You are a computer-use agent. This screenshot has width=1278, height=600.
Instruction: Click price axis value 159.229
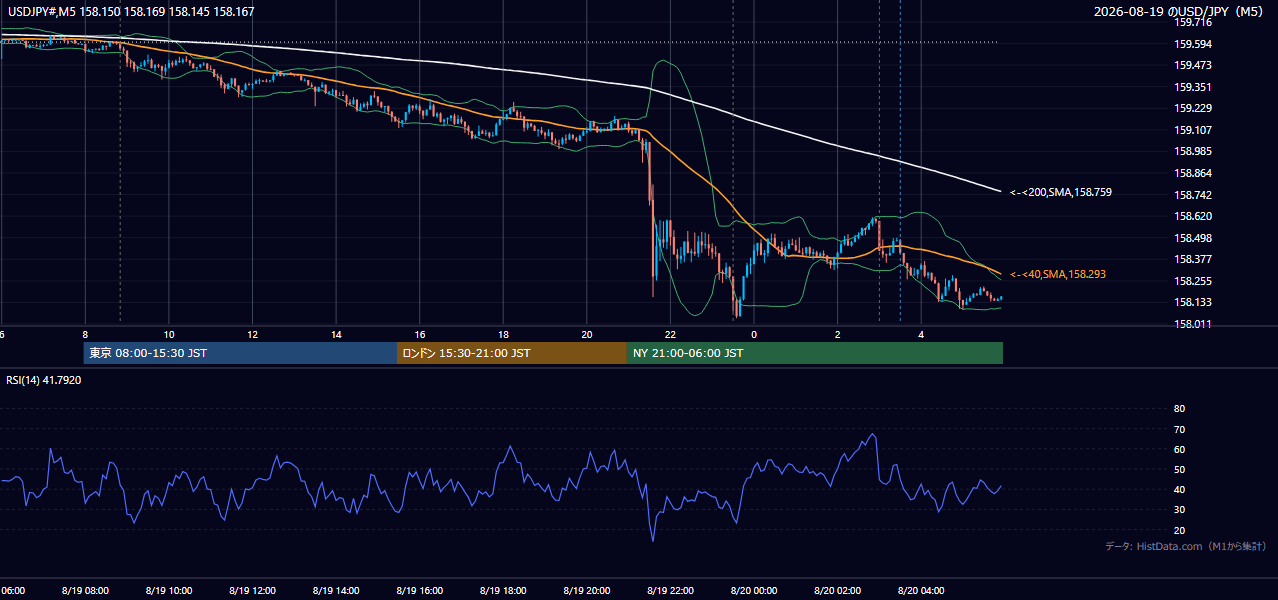click(1193, 108)
